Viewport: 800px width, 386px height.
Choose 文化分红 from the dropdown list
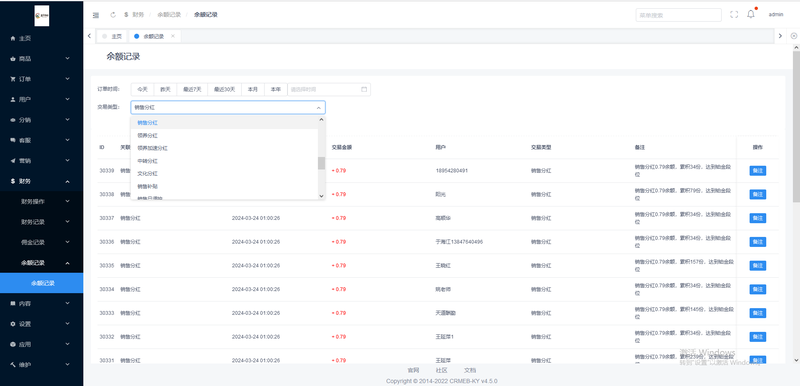224,174
